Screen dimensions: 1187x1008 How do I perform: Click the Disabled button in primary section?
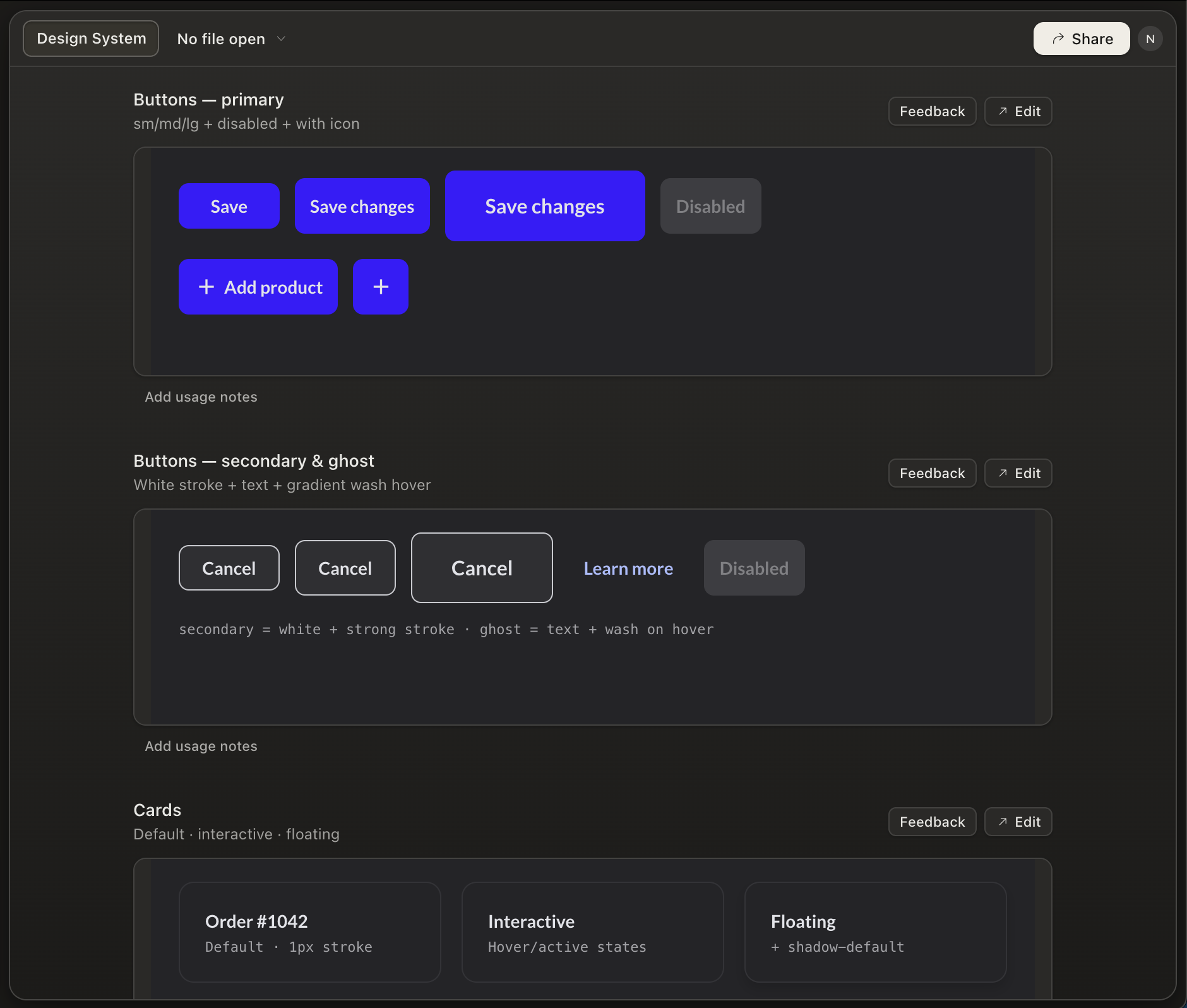point(710,207)
